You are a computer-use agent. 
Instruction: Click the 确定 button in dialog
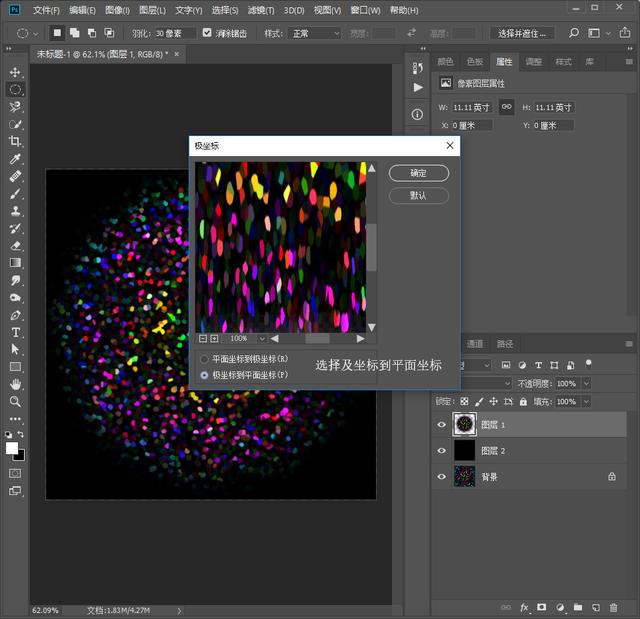418,173
